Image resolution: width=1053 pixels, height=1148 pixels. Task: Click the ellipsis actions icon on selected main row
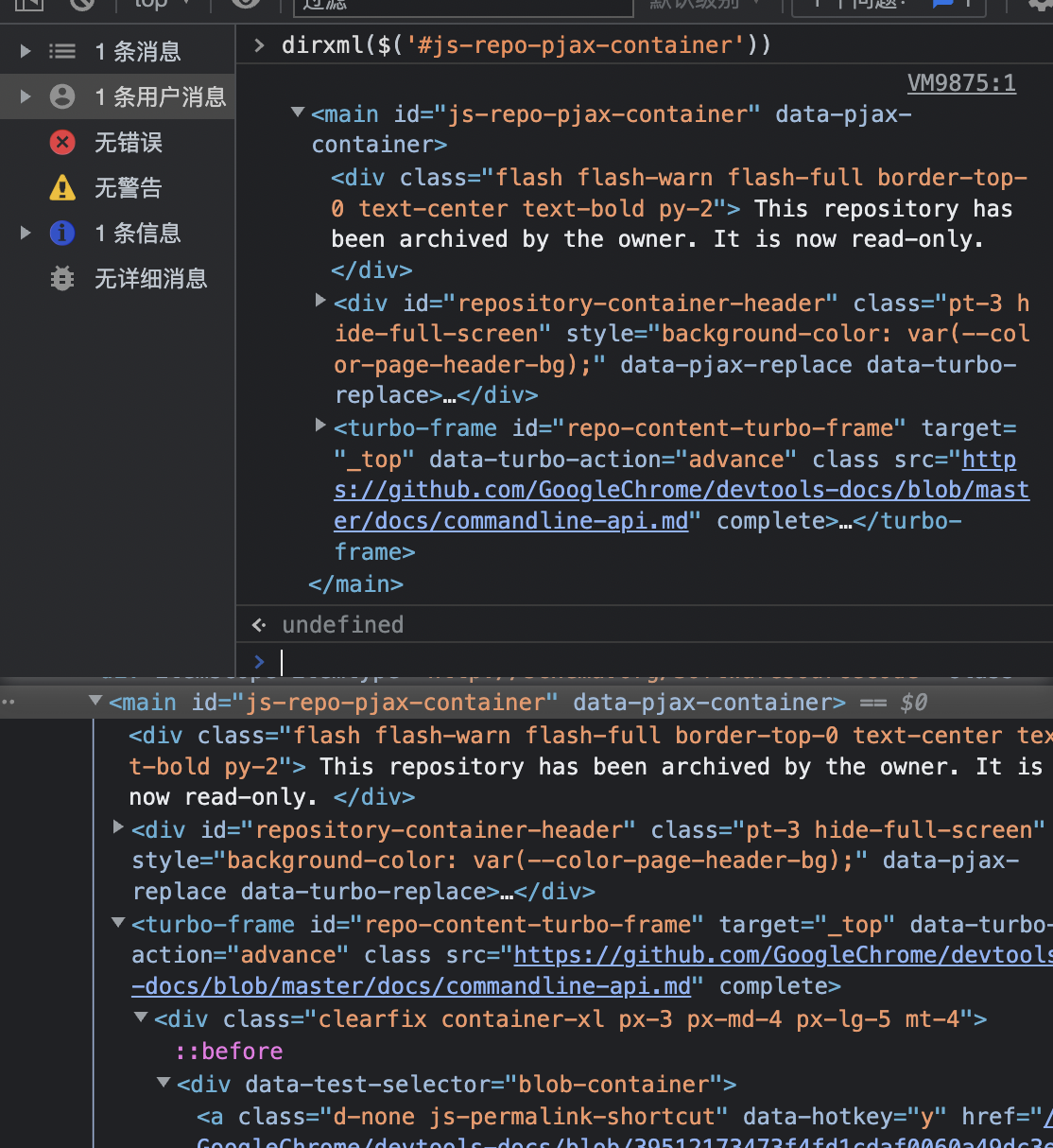[x=9, y=703]
